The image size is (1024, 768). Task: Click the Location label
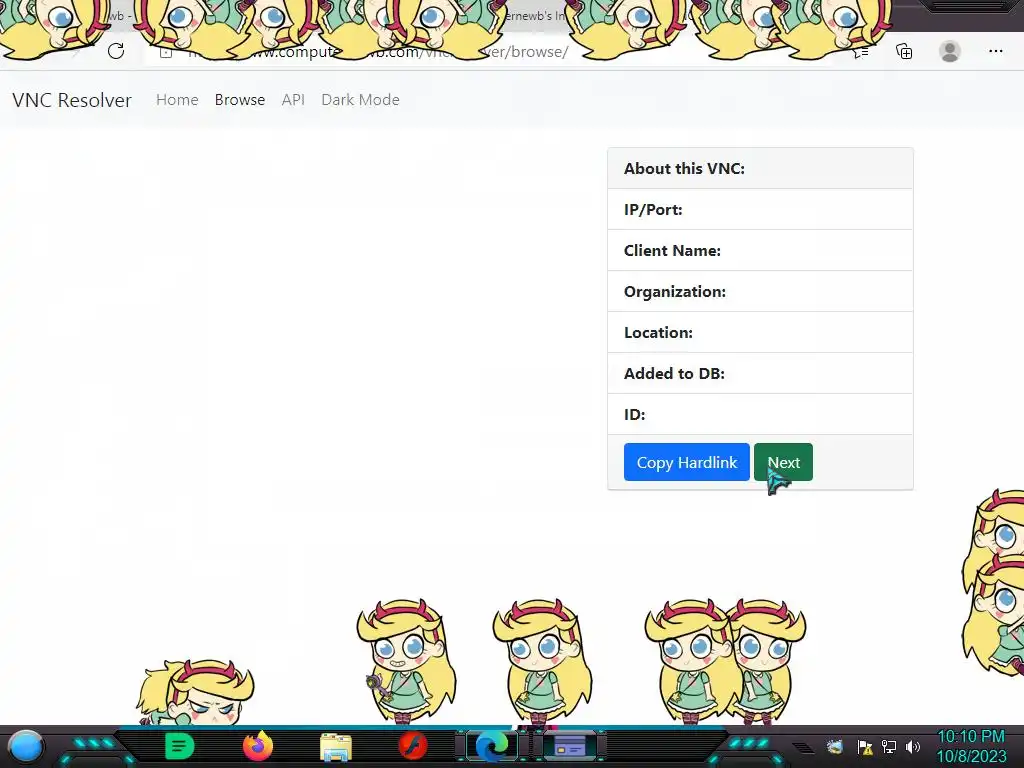(658, 332)
